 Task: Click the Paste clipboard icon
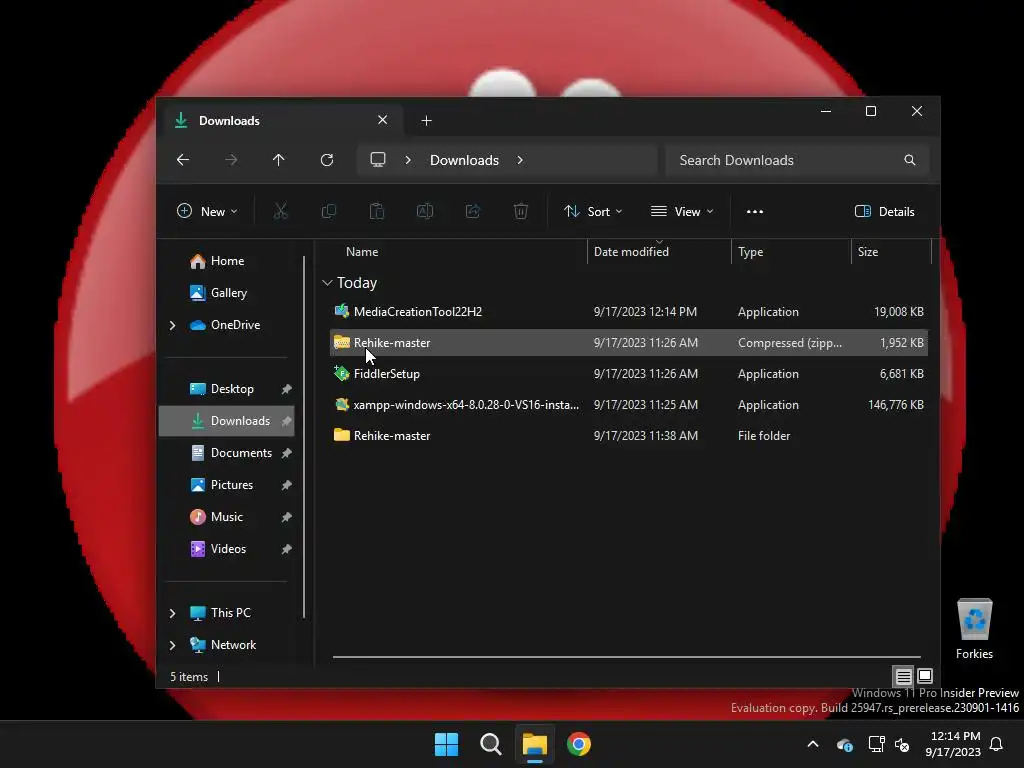tap(377, 211)
